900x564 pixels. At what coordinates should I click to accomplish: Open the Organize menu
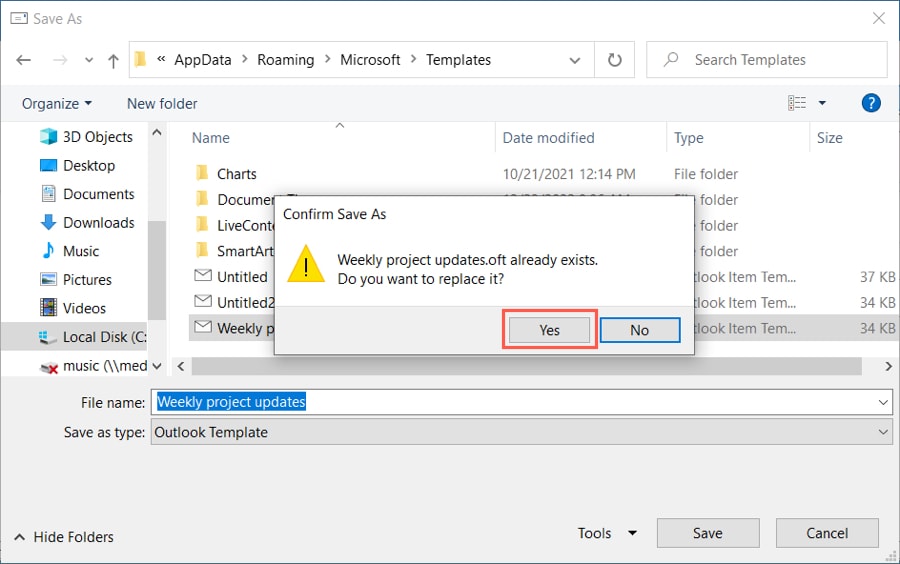click(x=56, y=104)
